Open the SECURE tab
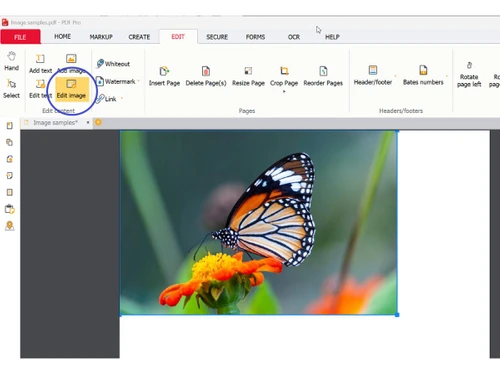The image size is (500, 375). (x=217, y=37)
